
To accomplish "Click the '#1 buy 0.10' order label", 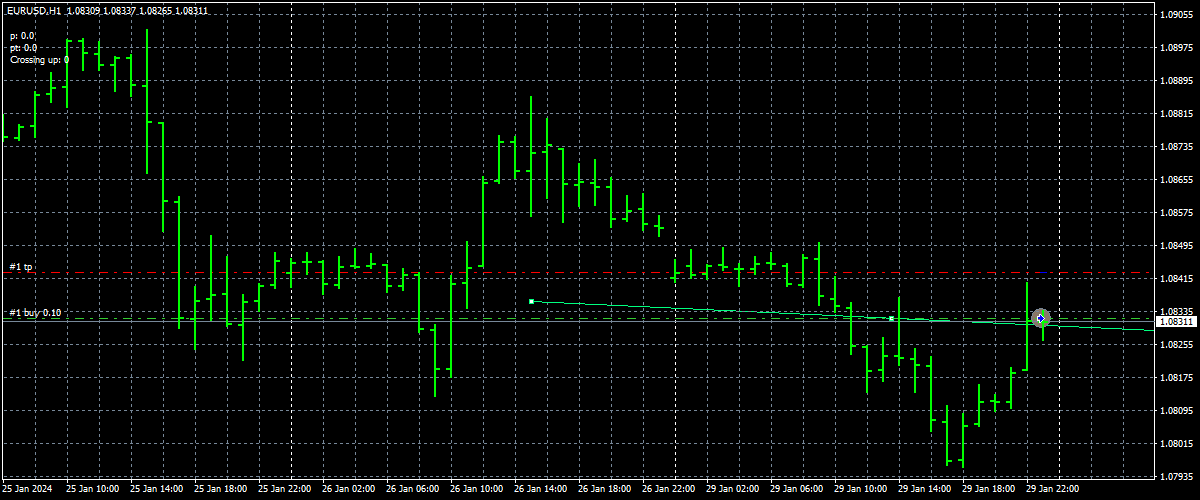I will point(35,313).
